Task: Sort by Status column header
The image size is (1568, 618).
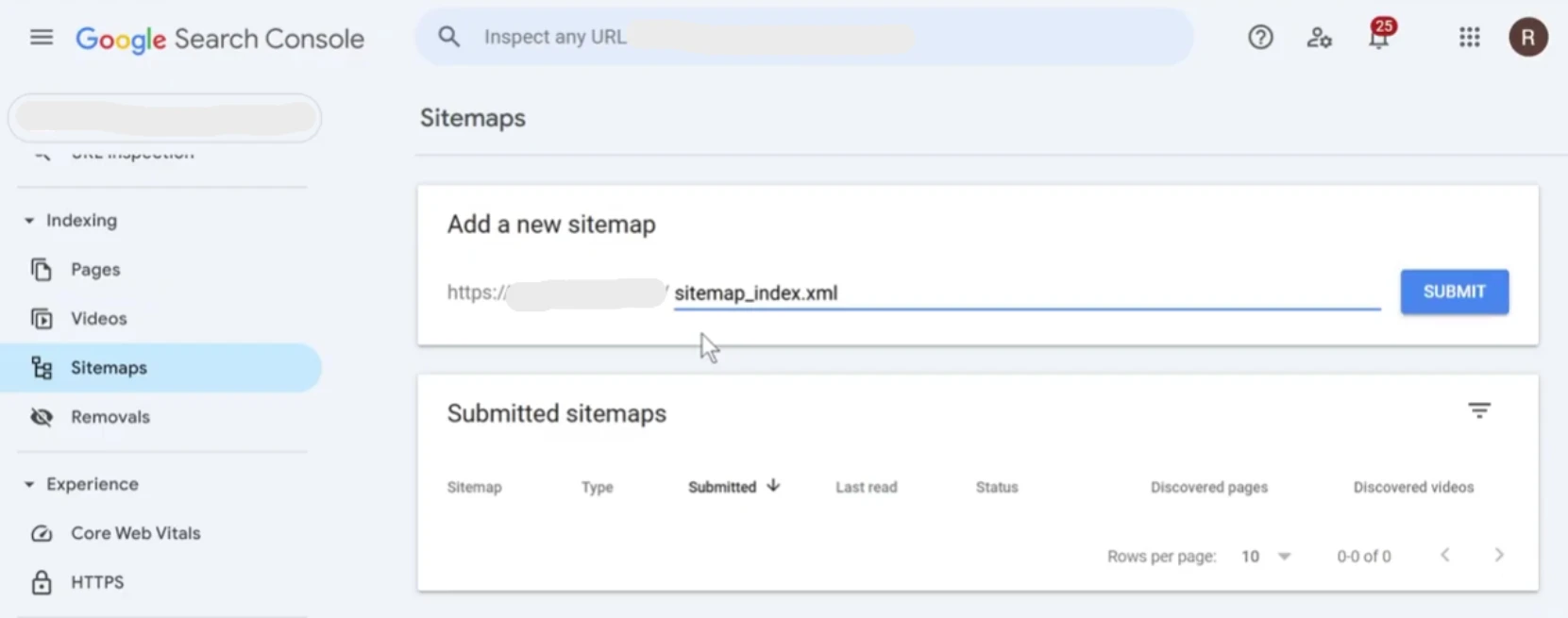Action: pos(997,488)
